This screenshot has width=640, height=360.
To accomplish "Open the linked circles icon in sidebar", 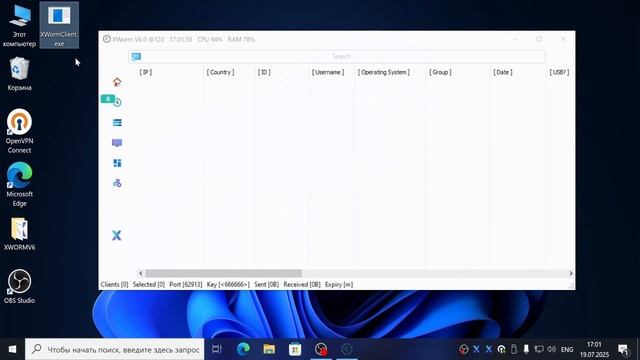I will (117, 183).
